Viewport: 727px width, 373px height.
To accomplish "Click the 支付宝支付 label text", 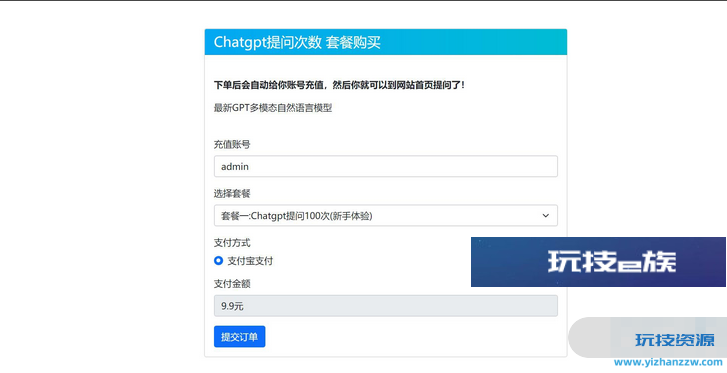I will click(x=250, y=261).
